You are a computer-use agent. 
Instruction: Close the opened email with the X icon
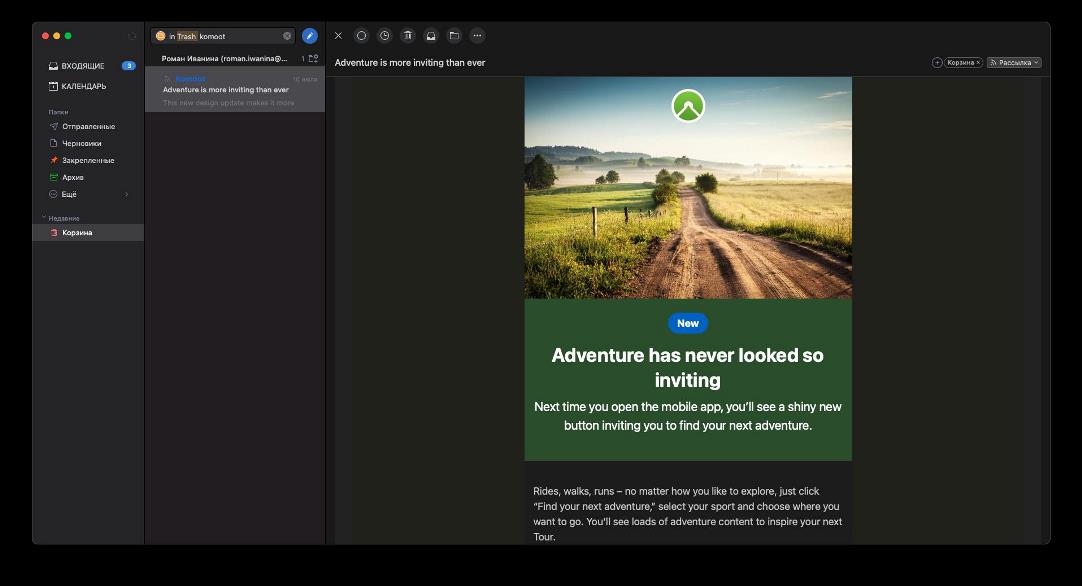click(x=338, y=36)
